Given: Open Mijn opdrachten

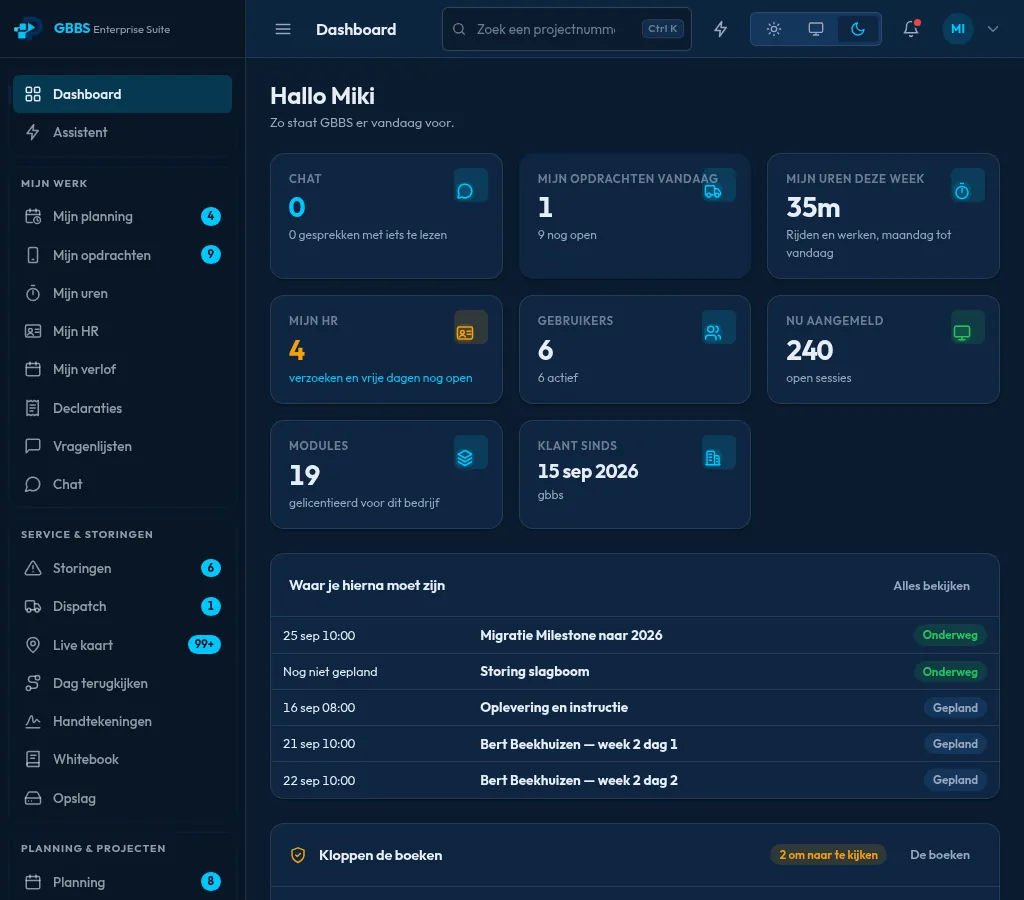Looking at the screenshot, I should tap(122, 255).
